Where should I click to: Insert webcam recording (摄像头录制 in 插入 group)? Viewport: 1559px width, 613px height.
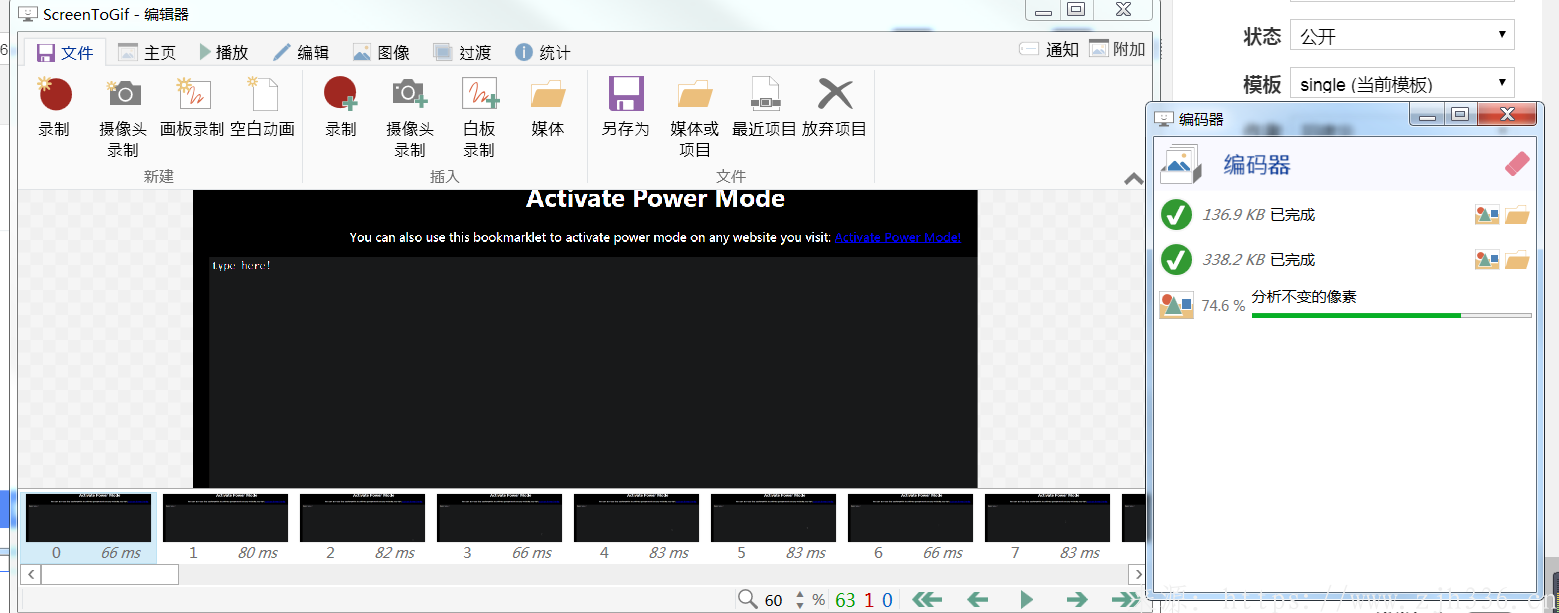click(x=410, y=117)
